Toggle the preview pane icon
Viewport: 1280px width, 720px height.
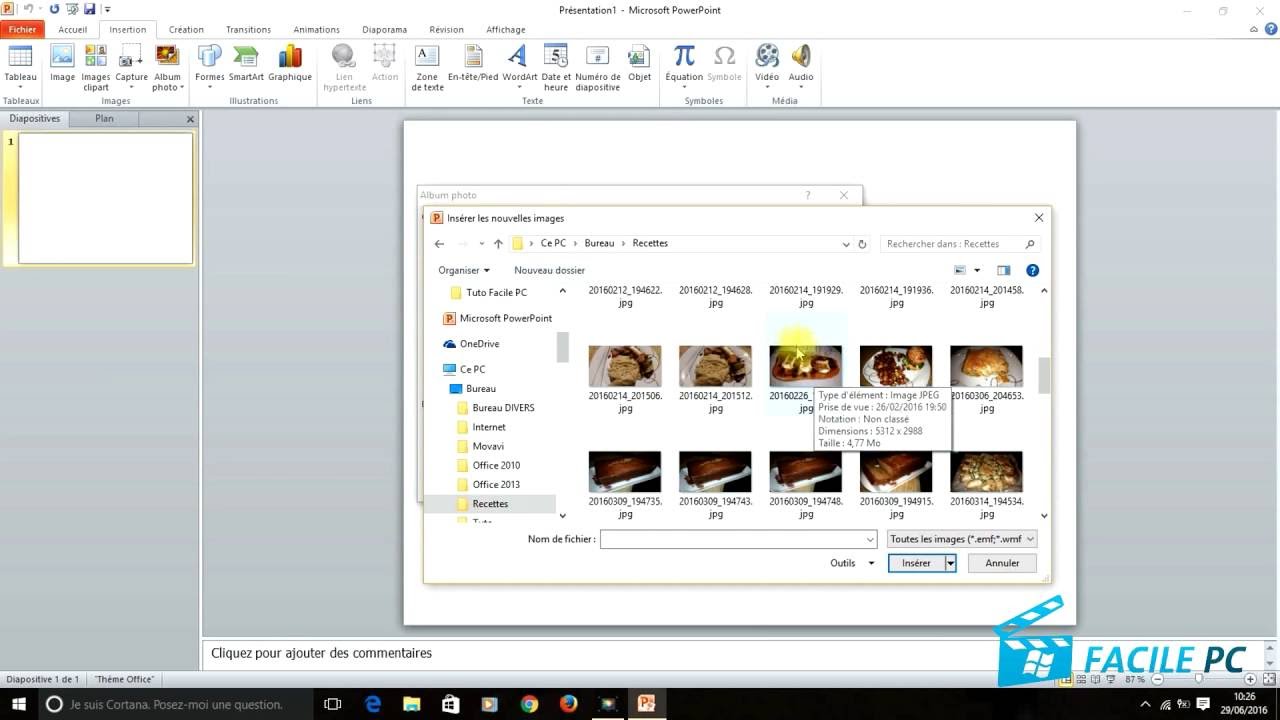[1004, 270]
